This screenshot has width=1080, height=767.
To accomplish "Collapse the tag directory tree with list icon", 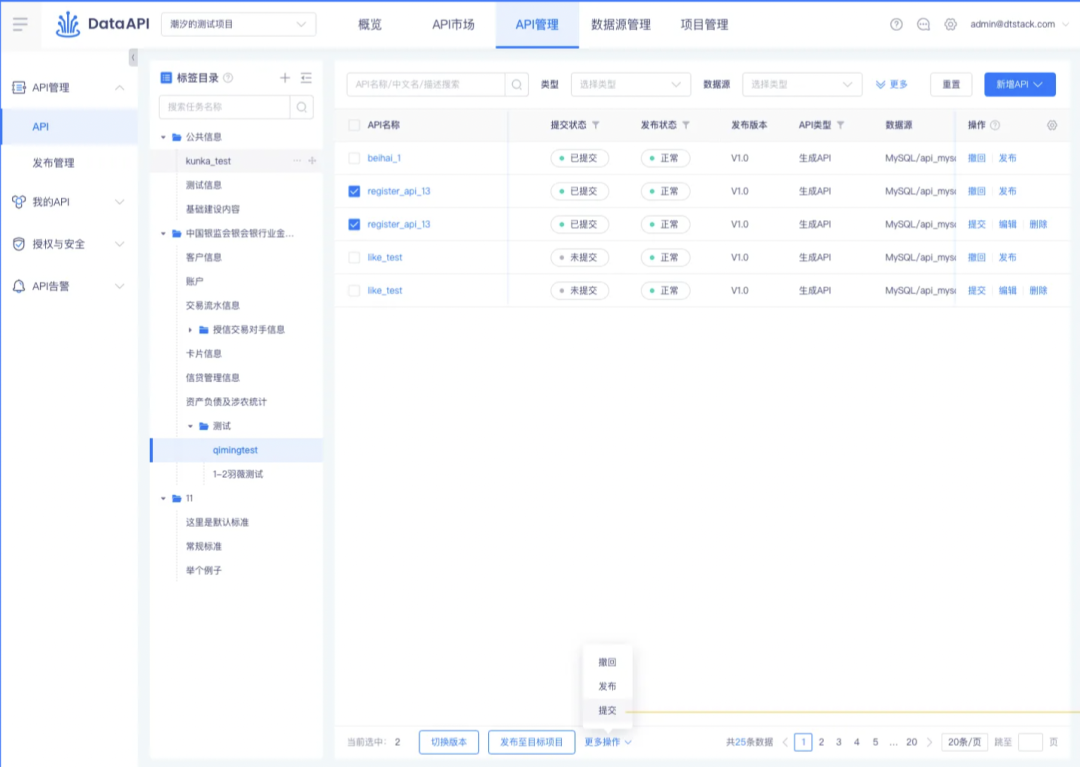I will coord(307,78).
